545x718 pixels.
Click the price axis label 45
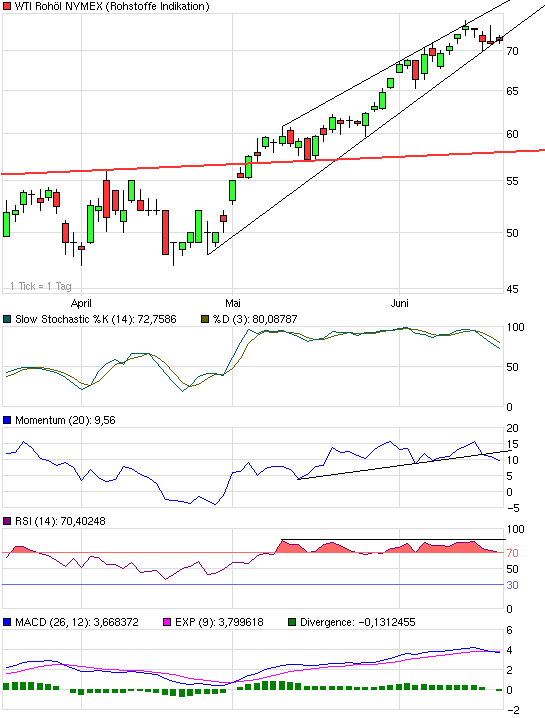(512, 289)
